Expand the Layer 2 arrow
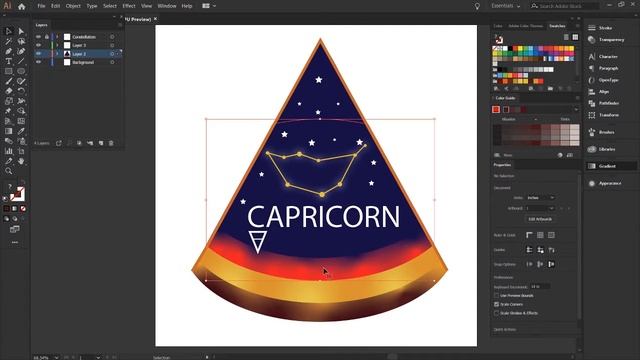This screenshot has height=360, width=640. pos(57,54)
